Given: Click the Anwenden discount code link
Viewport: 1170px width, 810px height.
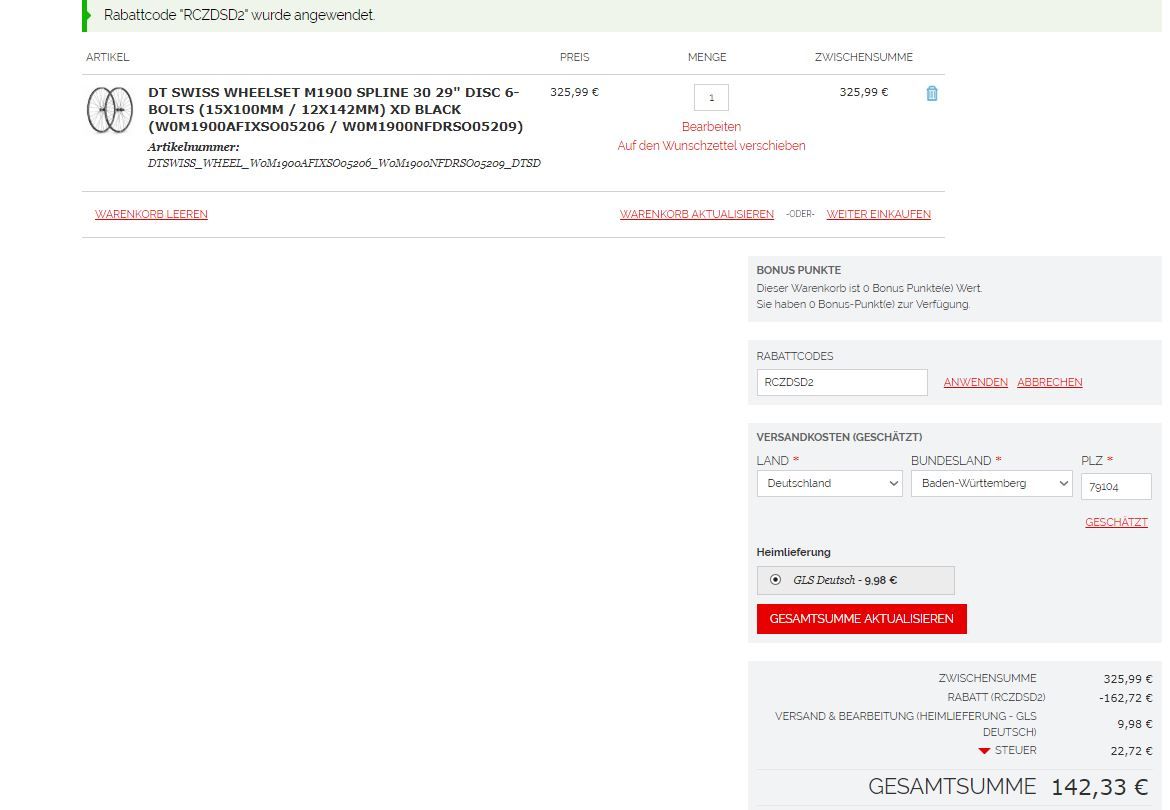Looking at the screenshot, I should coord(975,382).
